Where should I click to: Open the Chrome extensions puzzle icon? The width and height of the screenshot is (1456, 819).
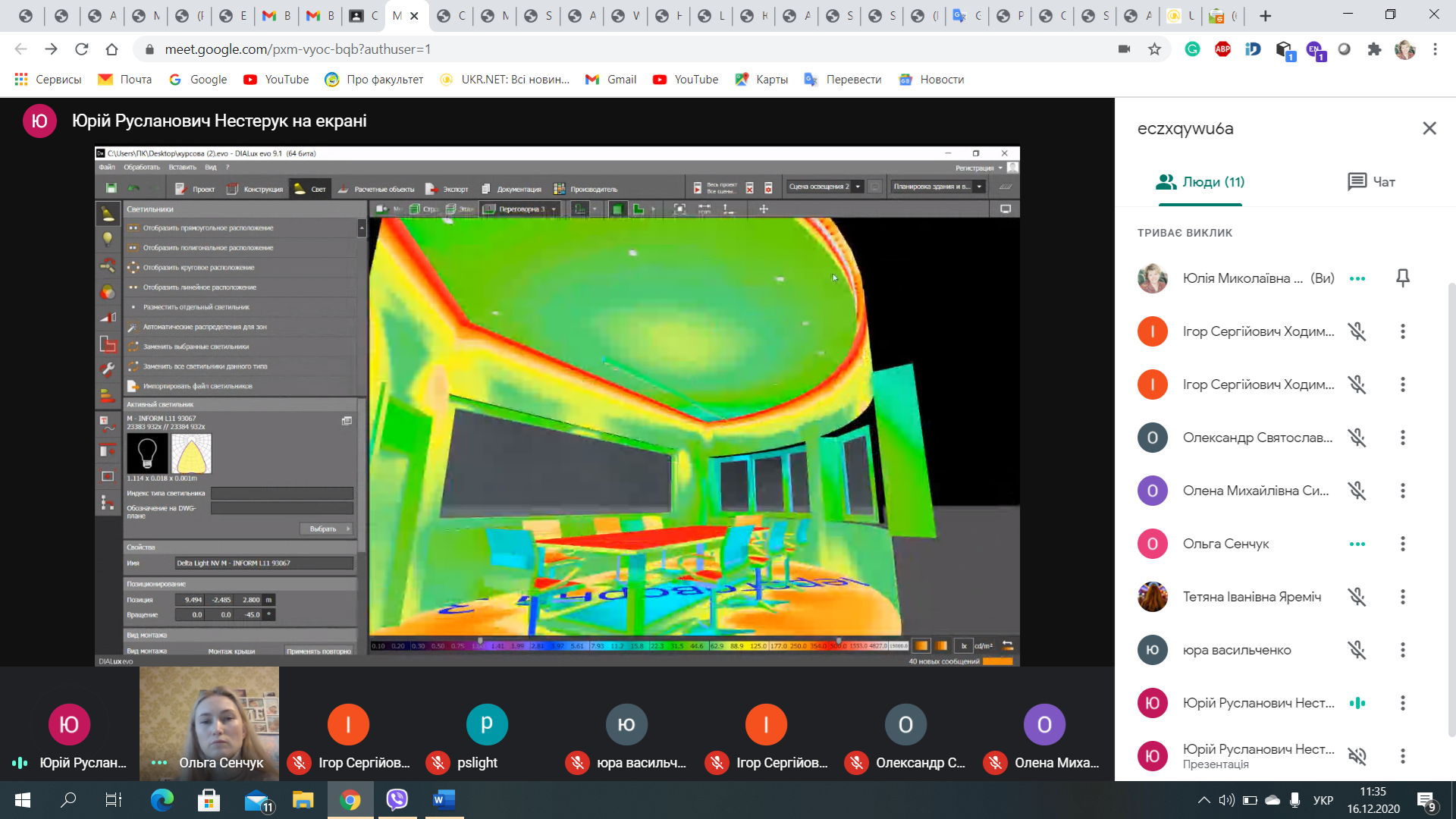click(1374, 49)
